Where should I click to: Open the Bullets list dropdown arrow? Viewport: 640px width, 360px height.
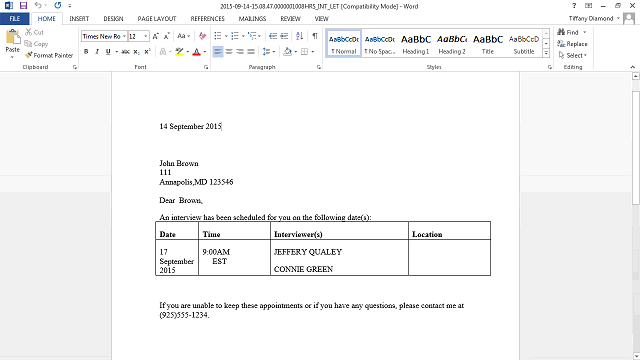click(x=226, y=36)
